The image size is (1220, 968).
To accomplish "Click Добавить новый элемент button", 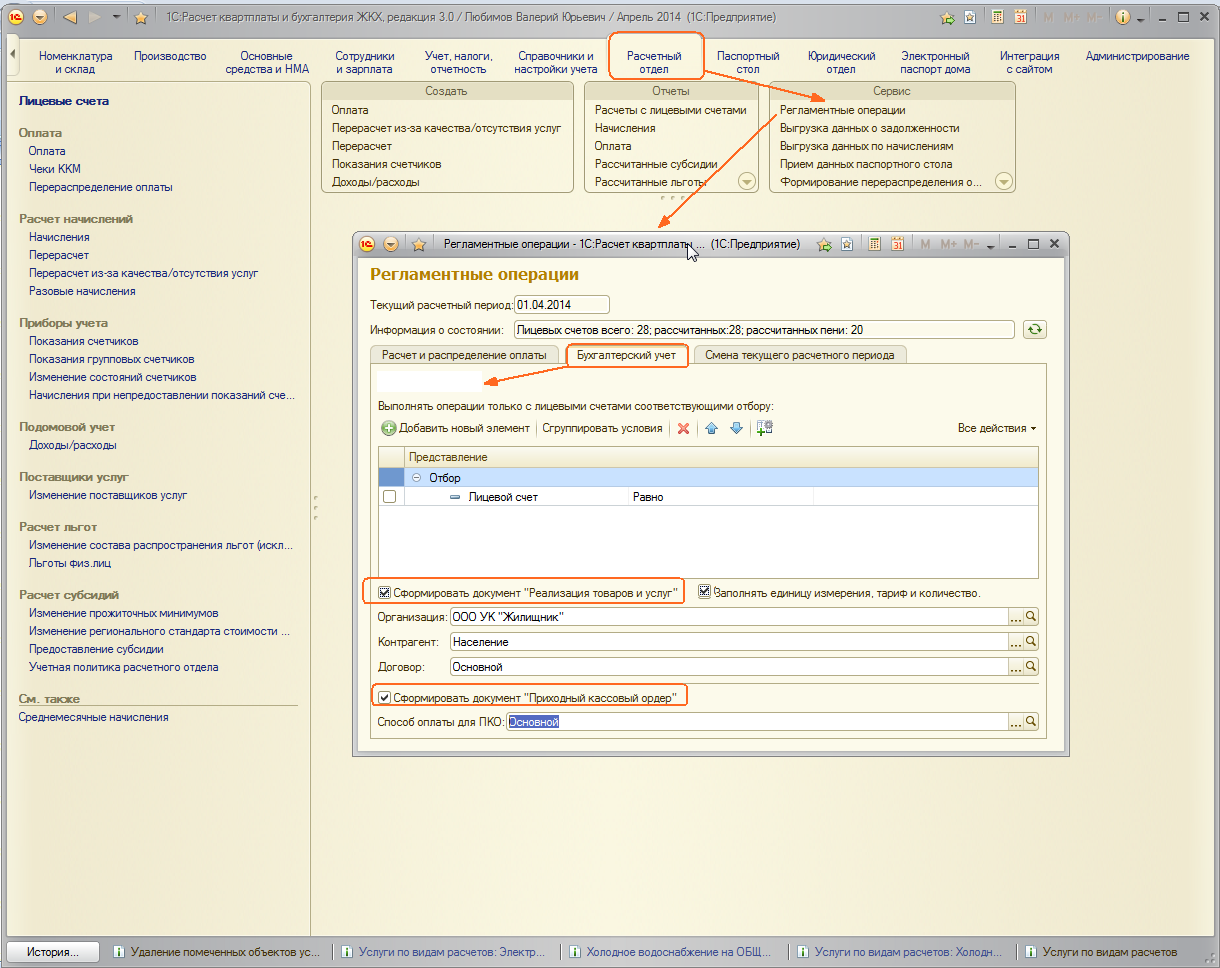I will 456,428.
